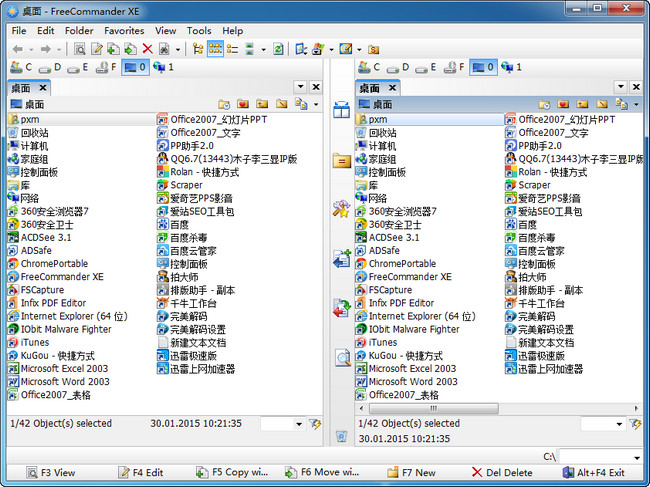Open the search icon dropdown arrow
Screen dimensions: 650x487
click(178, 50)
